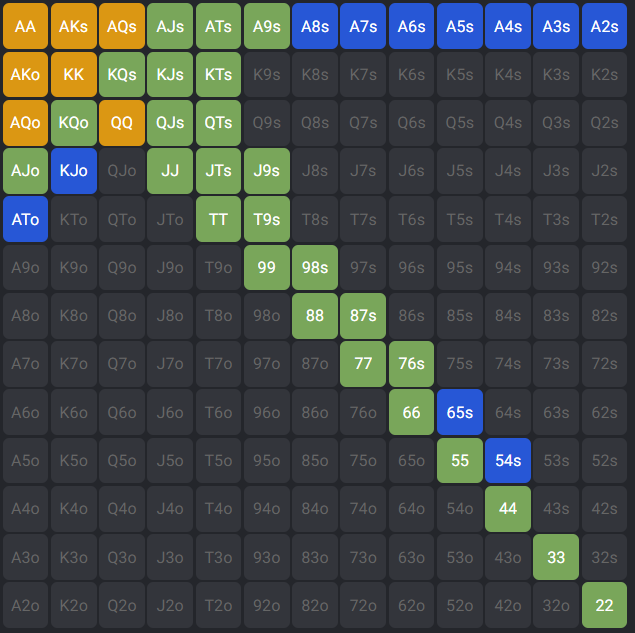Click the unselected QJo cell

(122, 171)
